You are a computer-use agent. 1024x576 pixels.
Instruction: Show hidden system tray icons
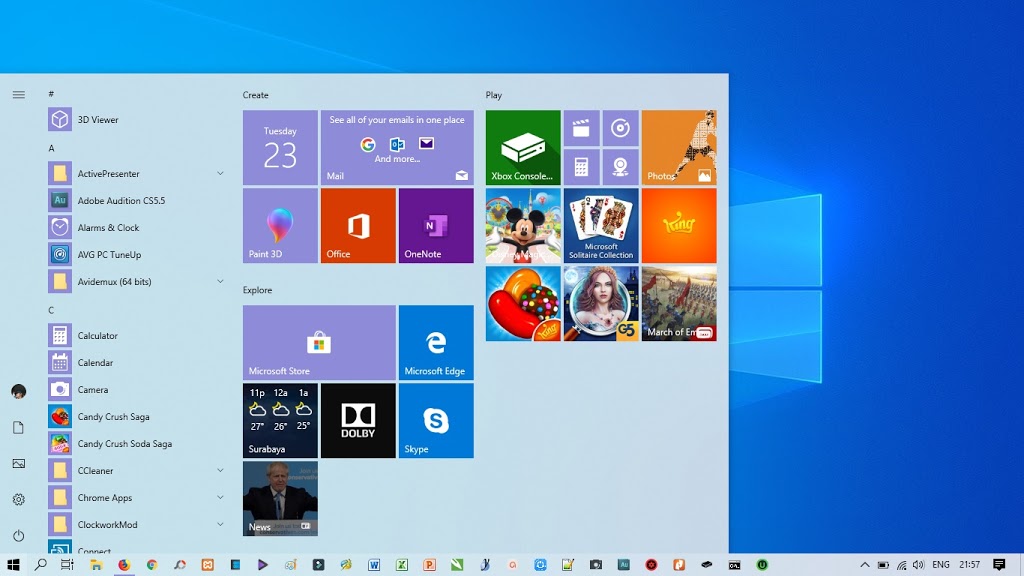865,565
